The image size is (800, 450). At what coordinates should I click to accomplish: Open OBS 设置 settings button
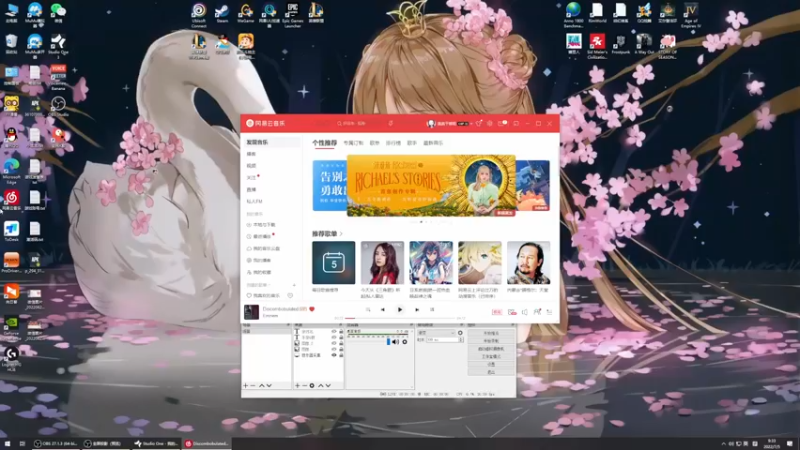tap(491, 365)
